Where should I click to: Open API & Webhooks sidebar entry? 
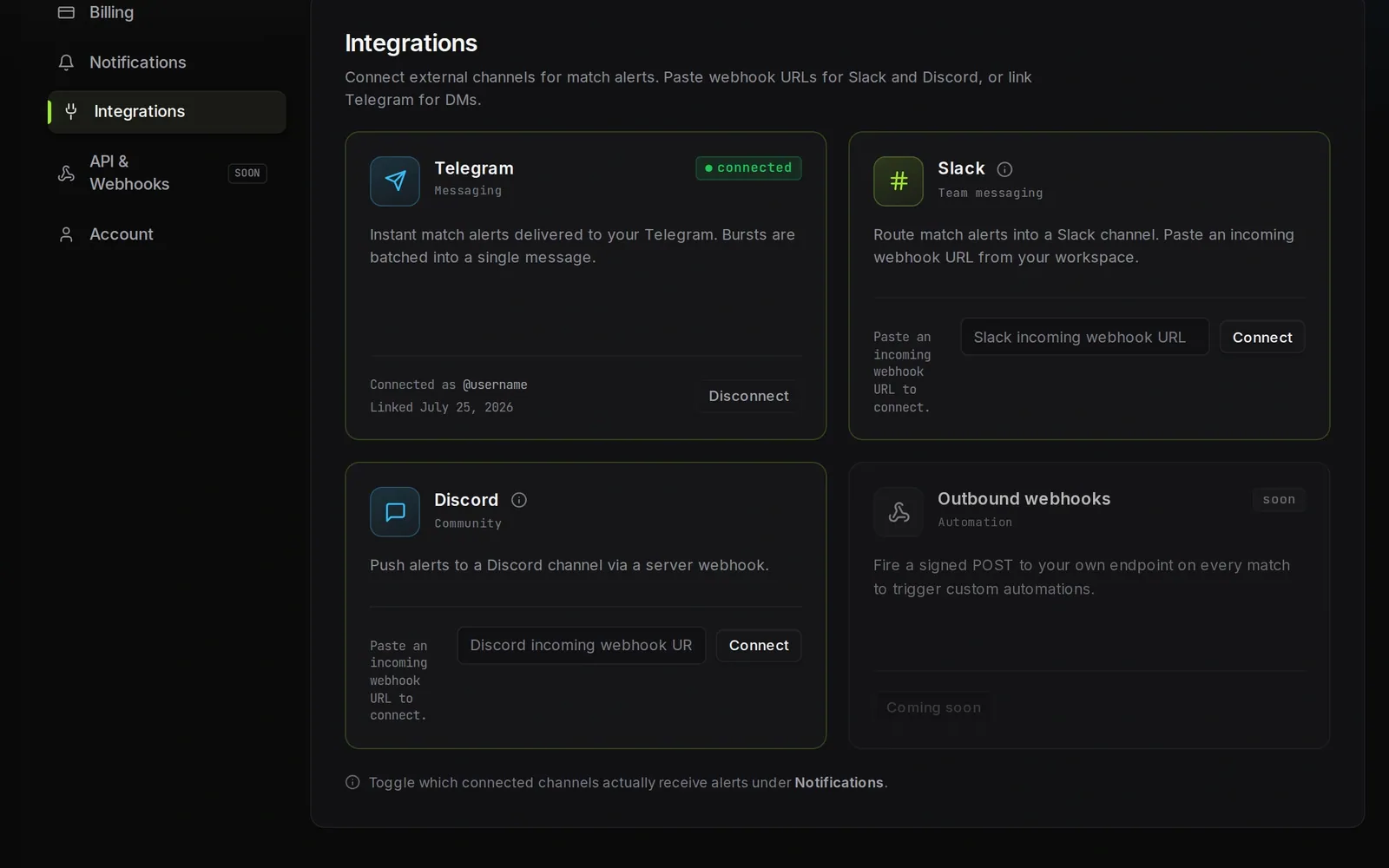click(x=167, y=173)
